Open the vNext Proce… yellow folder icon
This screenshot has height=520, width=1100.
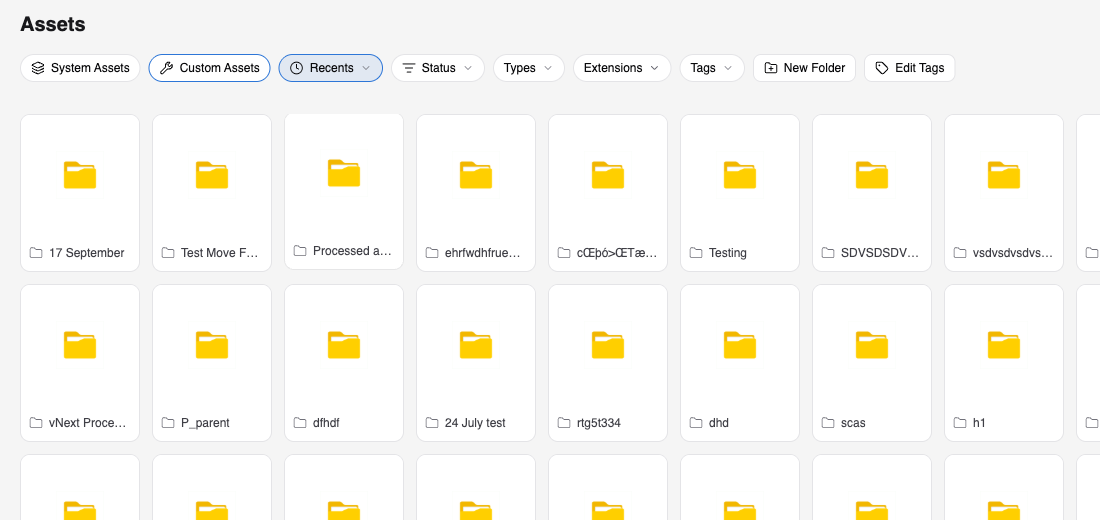[80, 345]
